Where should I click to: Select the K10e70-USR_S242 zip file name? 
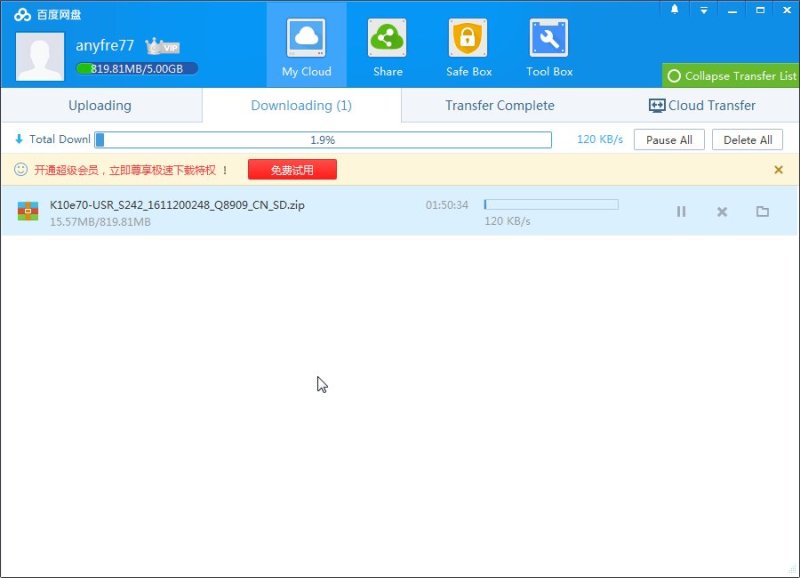tap(177, 205)
